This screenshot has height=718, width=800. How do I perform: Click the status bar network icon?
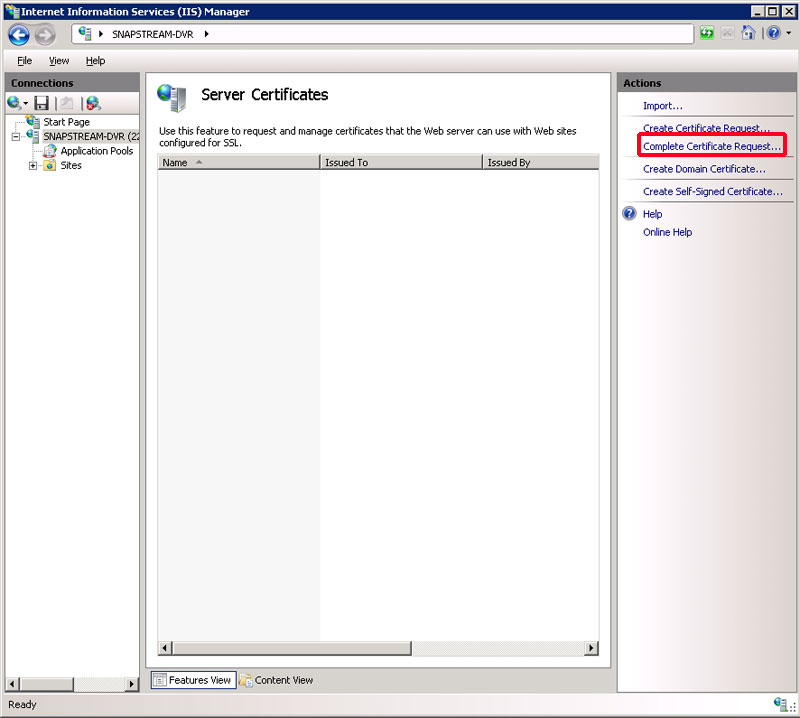click(x=780, y=704)
